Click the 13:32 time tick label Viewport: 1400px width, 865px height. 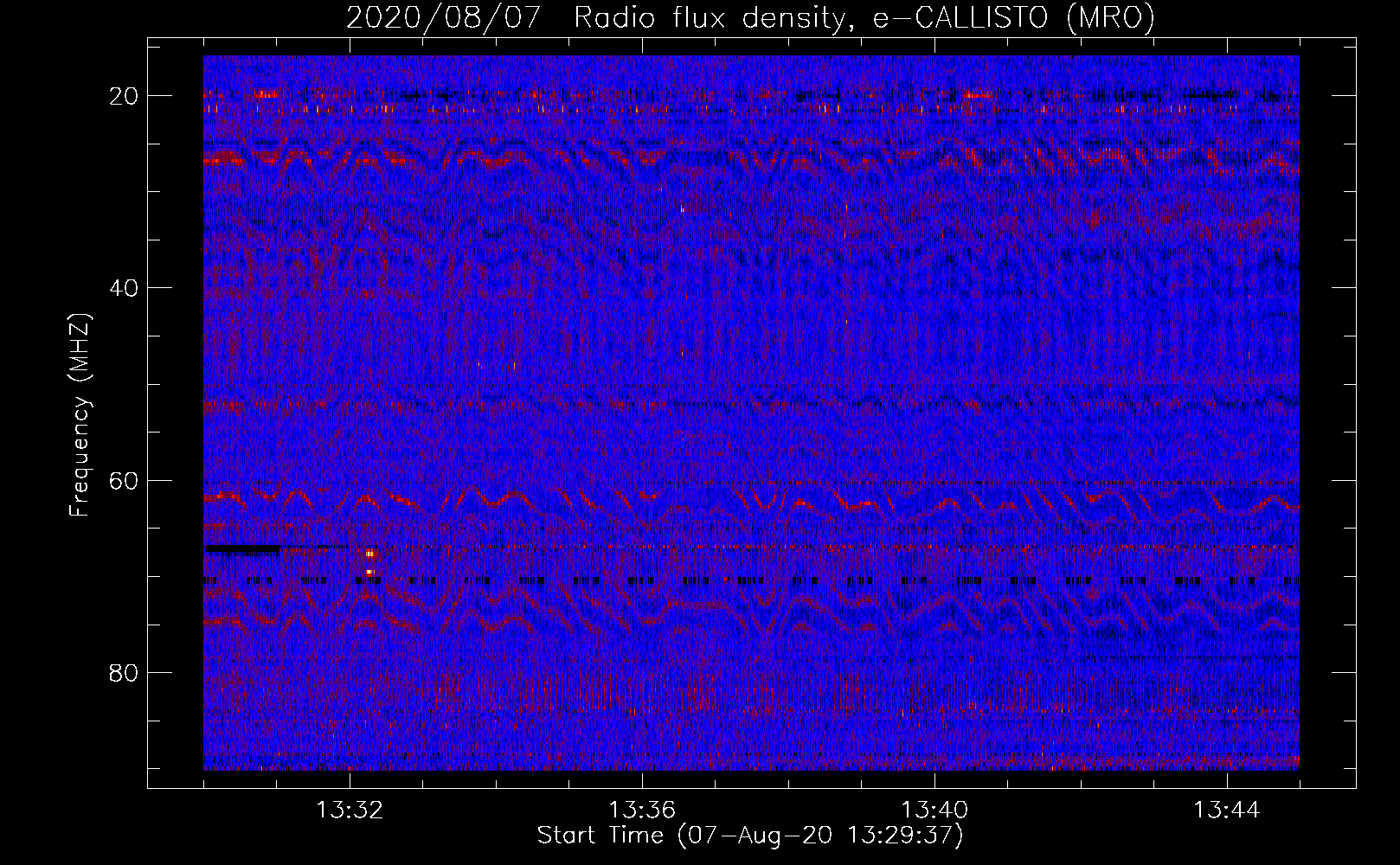[x=350, y=811]
